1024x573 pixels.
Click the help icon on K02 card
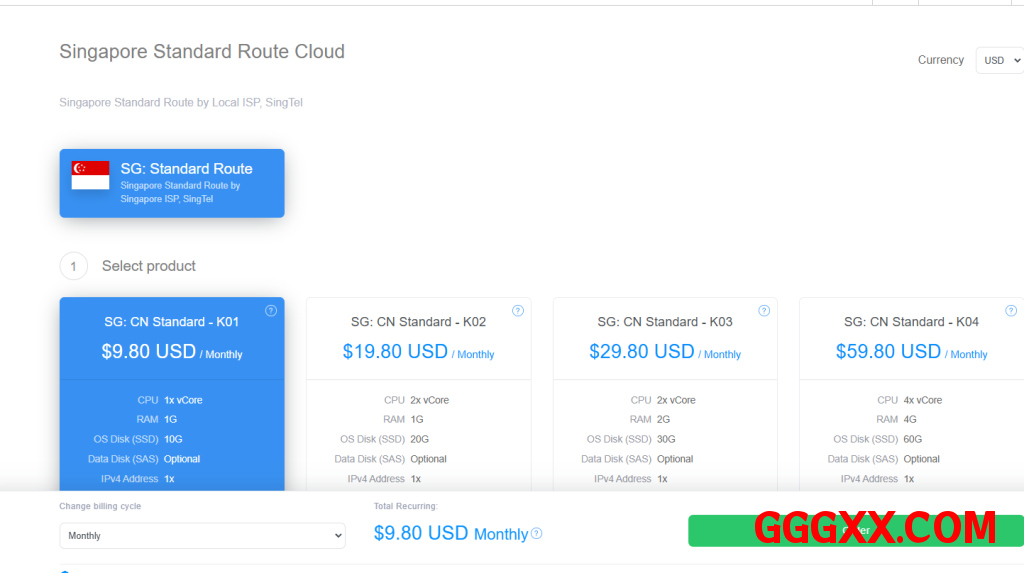[x=518, y=311]
